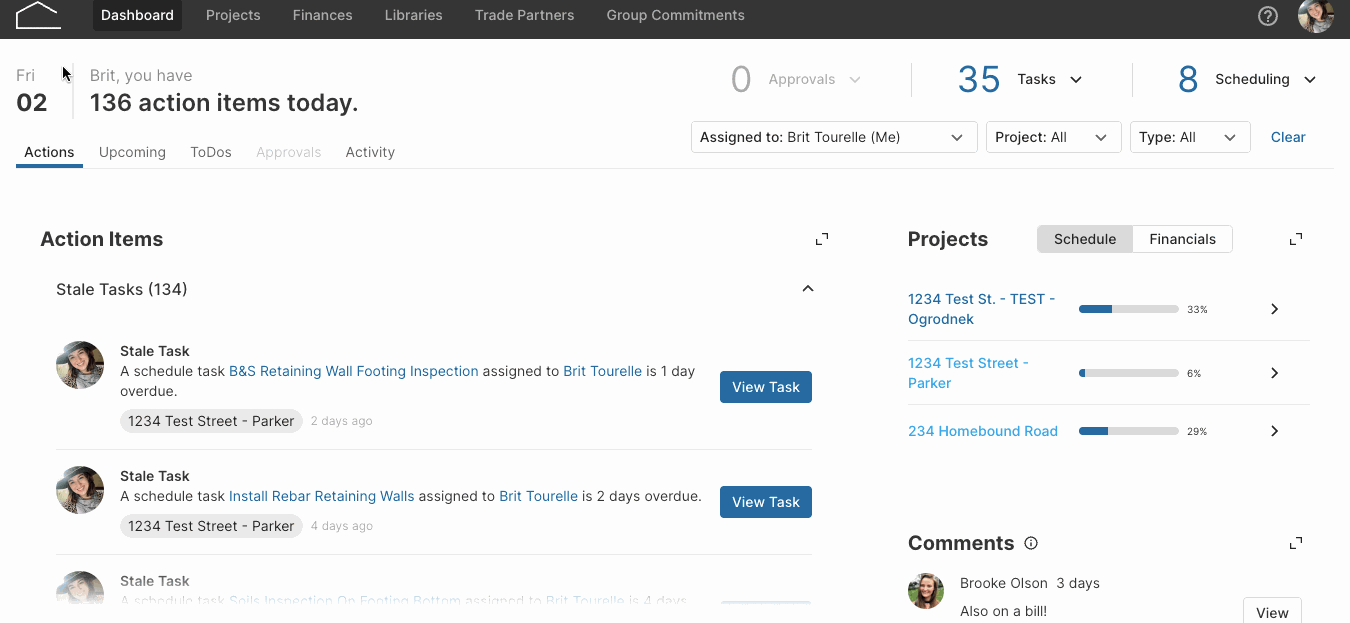1350x623 pixels.
Task: Click the info icon next to Comments
Action: click(x=1030, y=543)
